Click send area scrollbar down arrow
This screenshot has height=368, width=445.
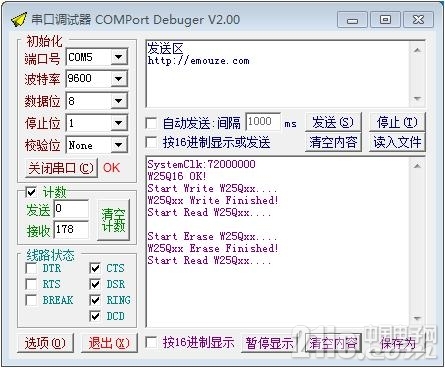[417, 99]
